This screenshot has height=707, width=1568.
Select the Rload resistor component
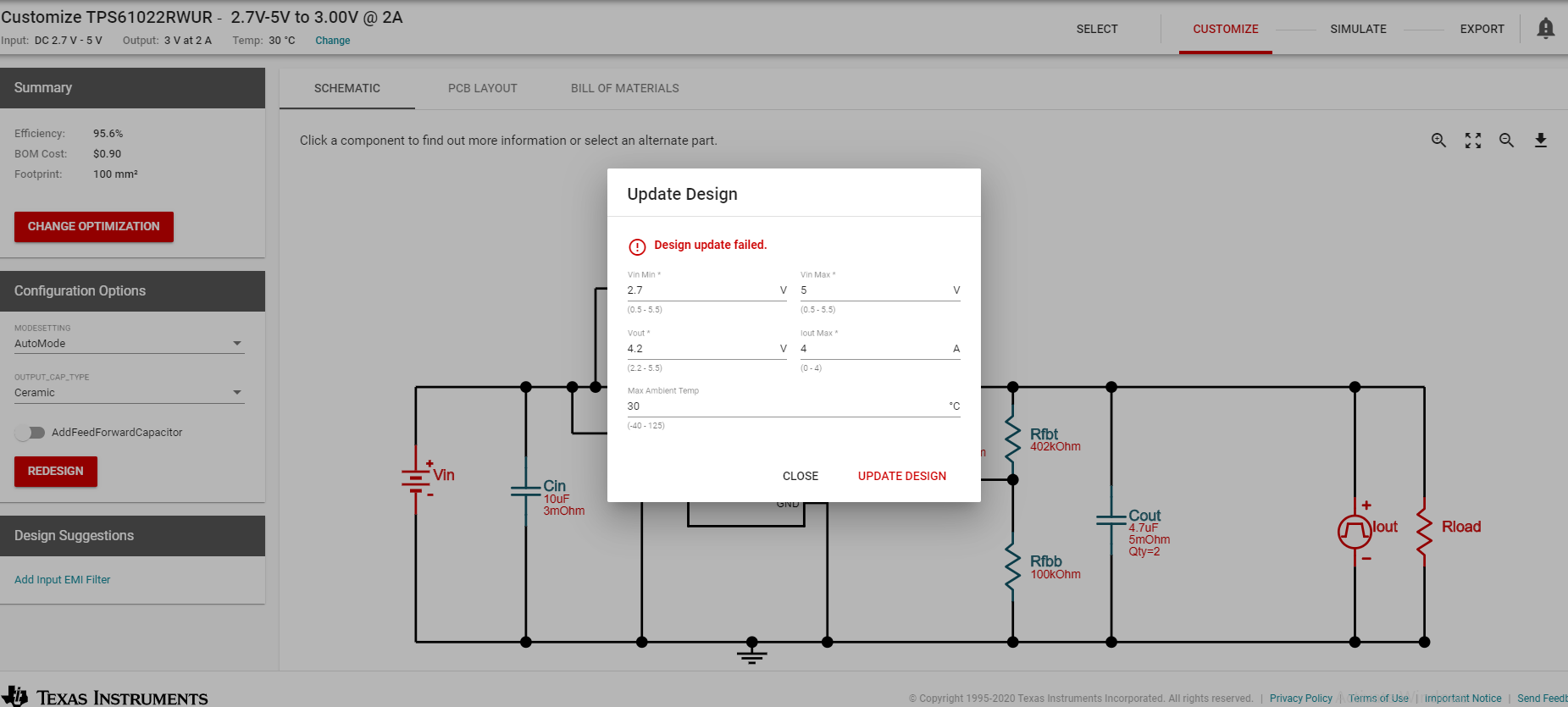(1425, 531)
